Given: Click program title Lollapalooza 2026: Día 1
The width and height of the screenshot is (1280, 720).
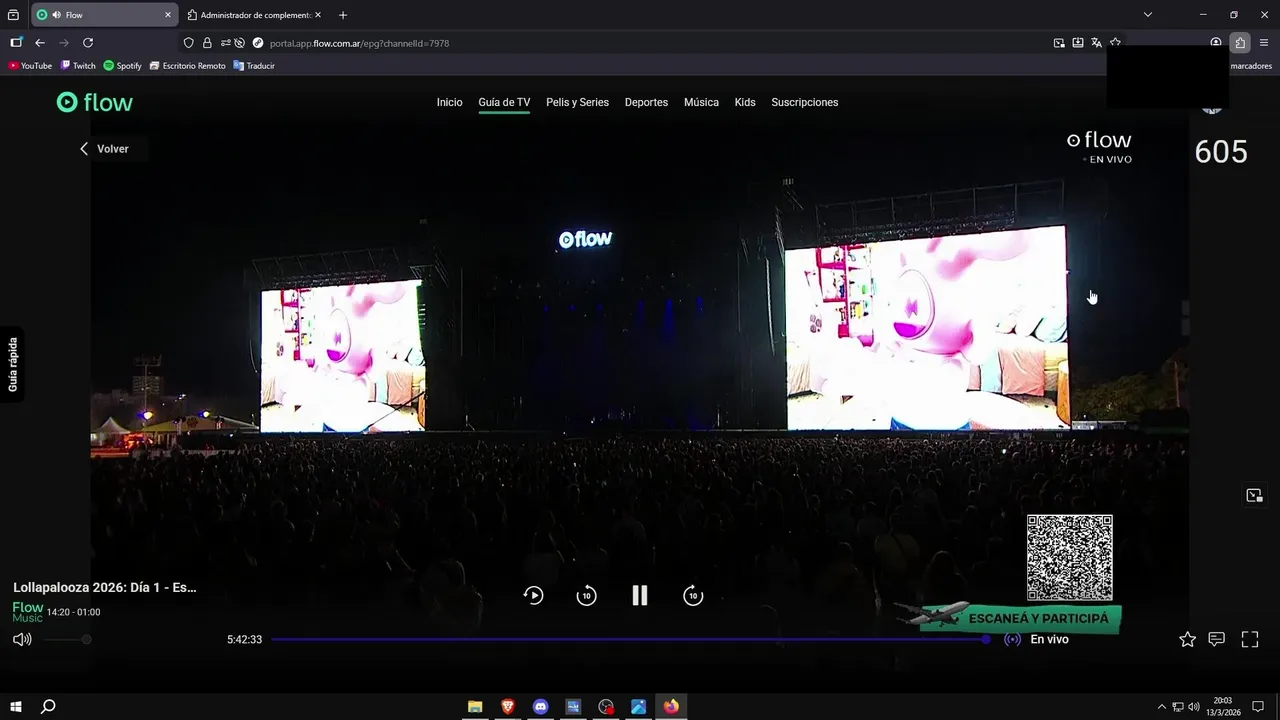Looking at the screenshot, I should (105, 587).
